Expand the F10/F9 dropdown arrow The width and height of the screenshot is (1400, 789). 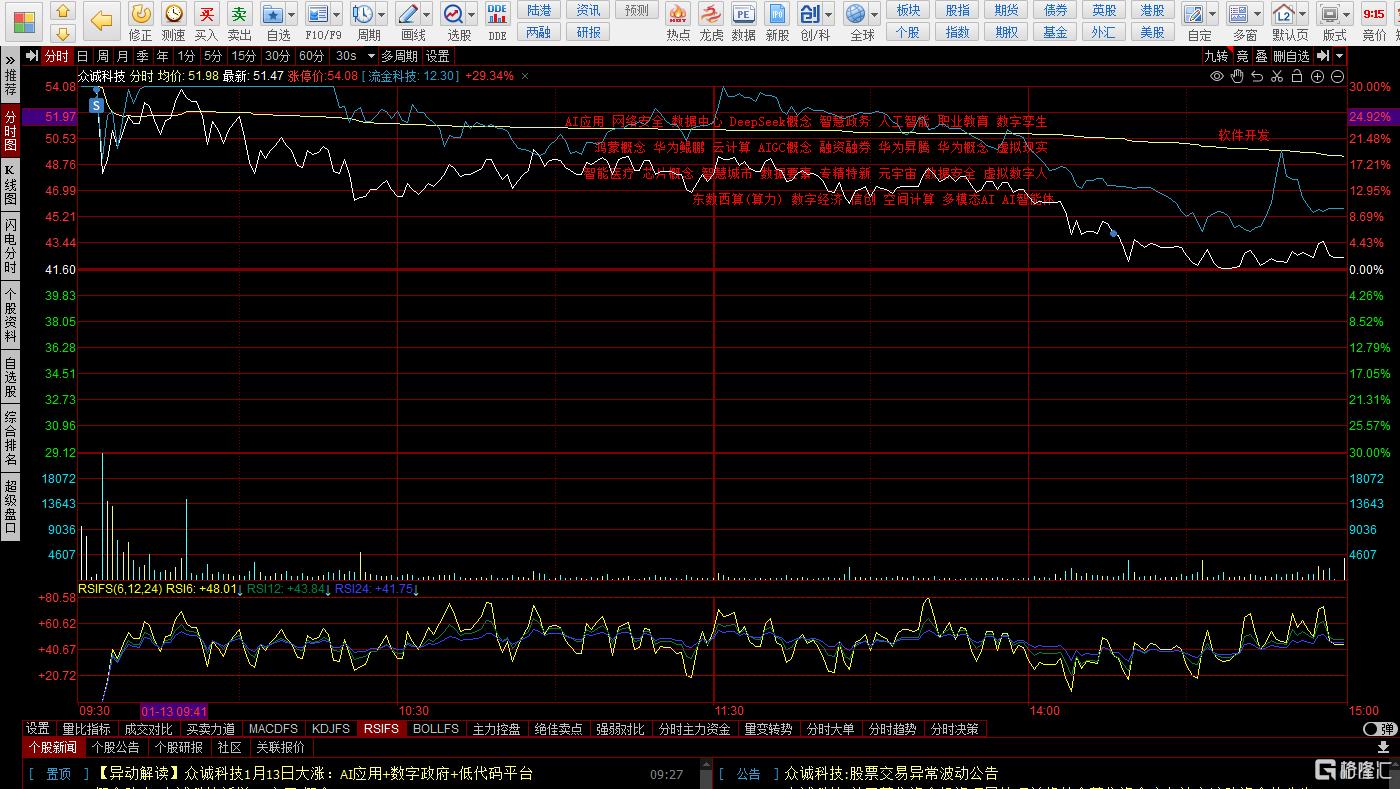click(337, 15)
